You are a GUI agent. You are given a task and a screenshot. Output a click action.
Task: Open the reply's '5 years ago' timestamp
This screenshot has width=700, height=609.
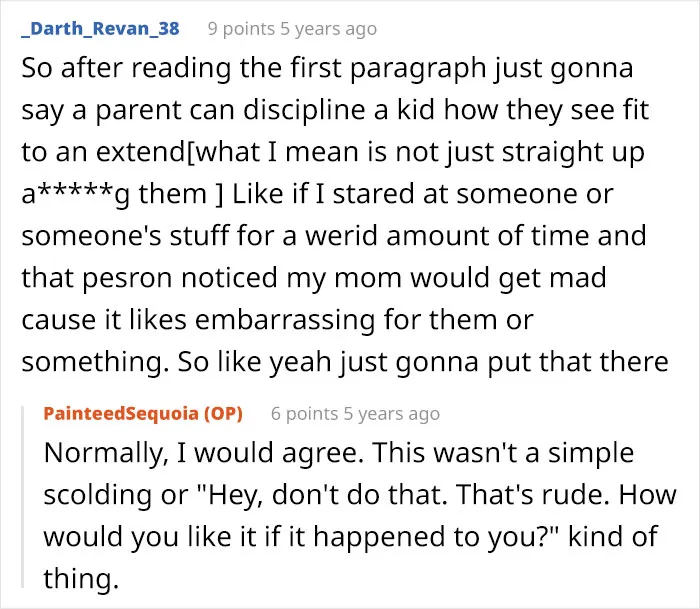392,414
